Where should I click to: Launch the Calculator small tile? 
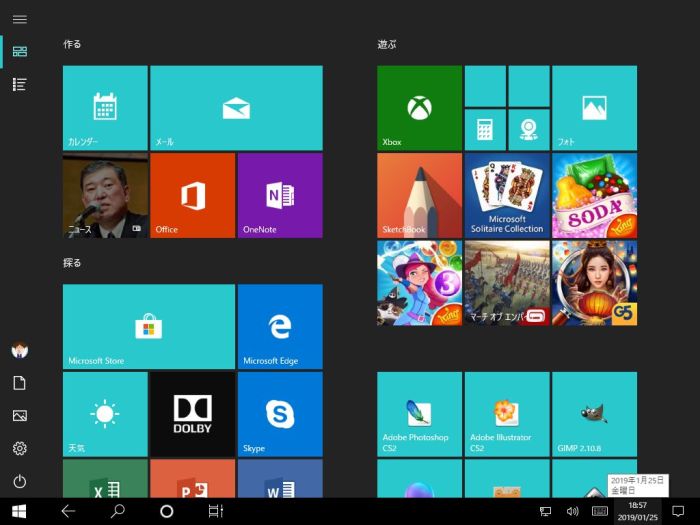tap(485, 129)
